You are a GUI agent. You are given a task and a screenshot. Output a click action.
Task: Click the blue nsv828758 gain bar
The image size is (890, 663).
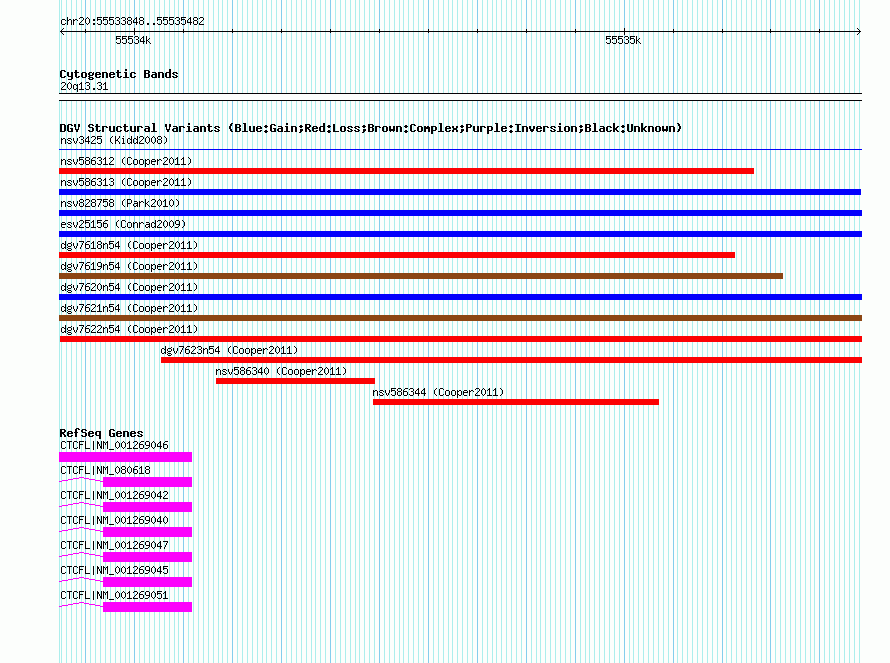460,213
